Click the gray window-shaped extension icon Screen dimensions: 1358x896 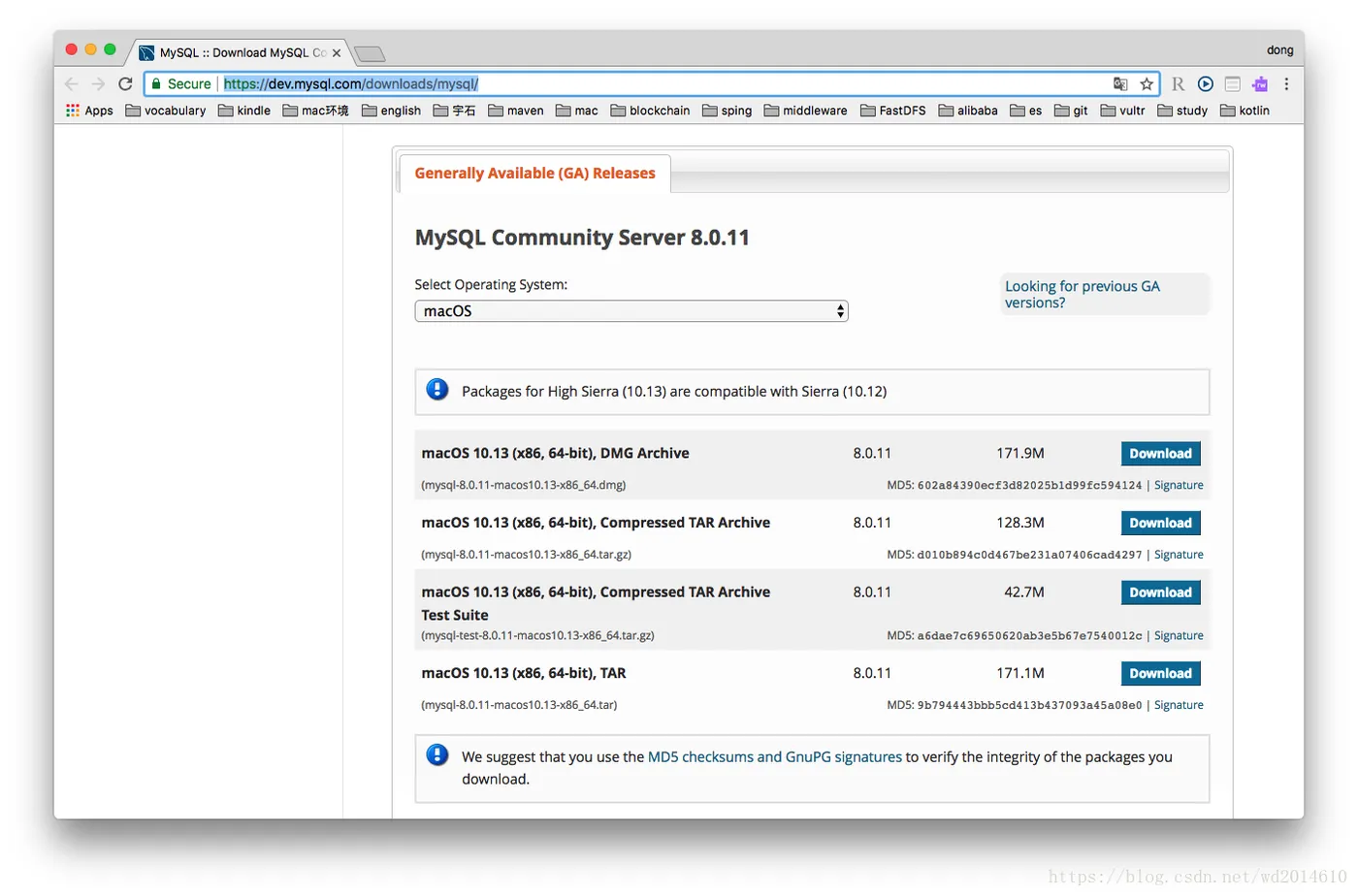1233,84
